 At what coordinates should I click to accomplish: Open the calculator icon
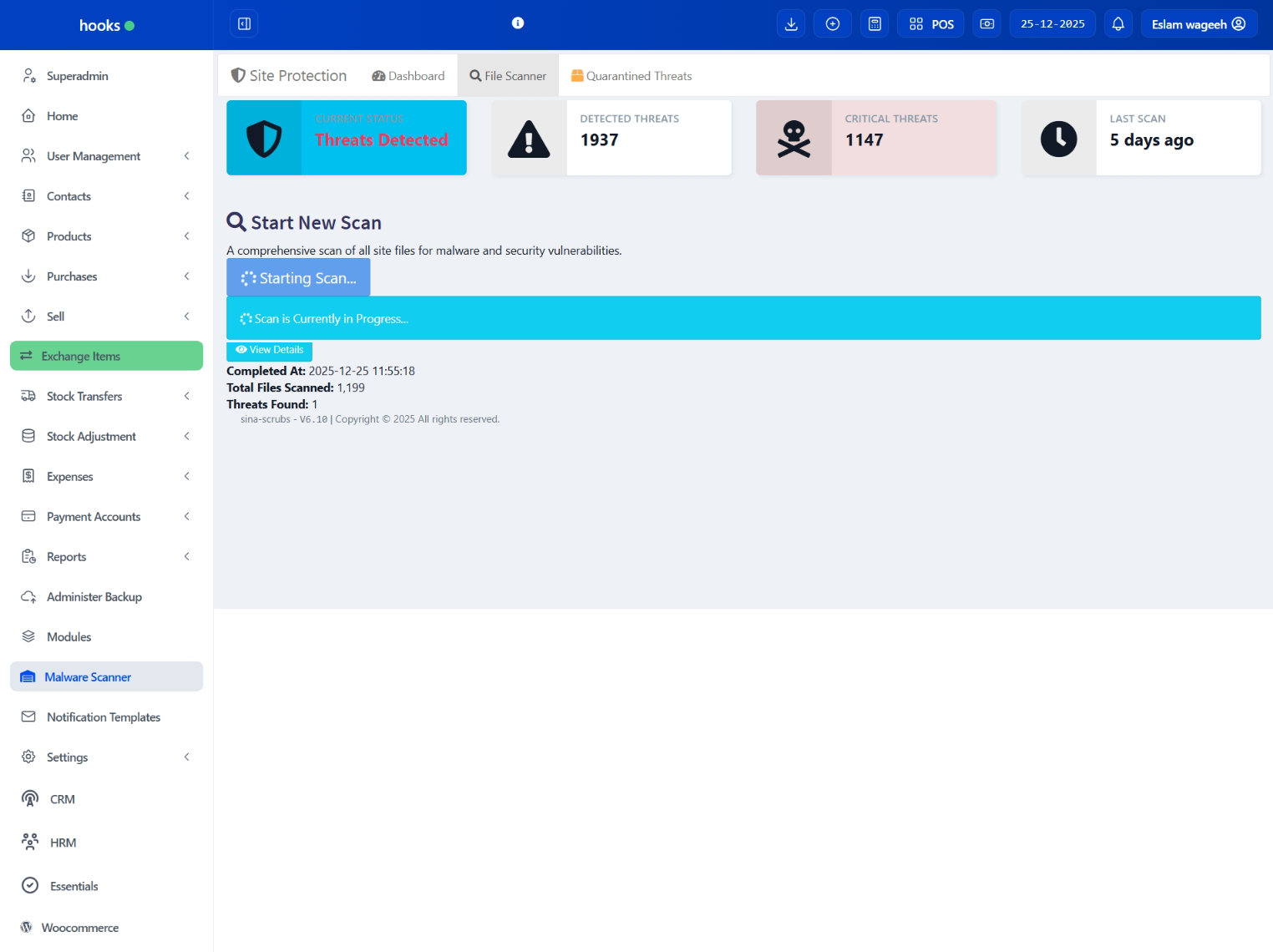[875, 24]
